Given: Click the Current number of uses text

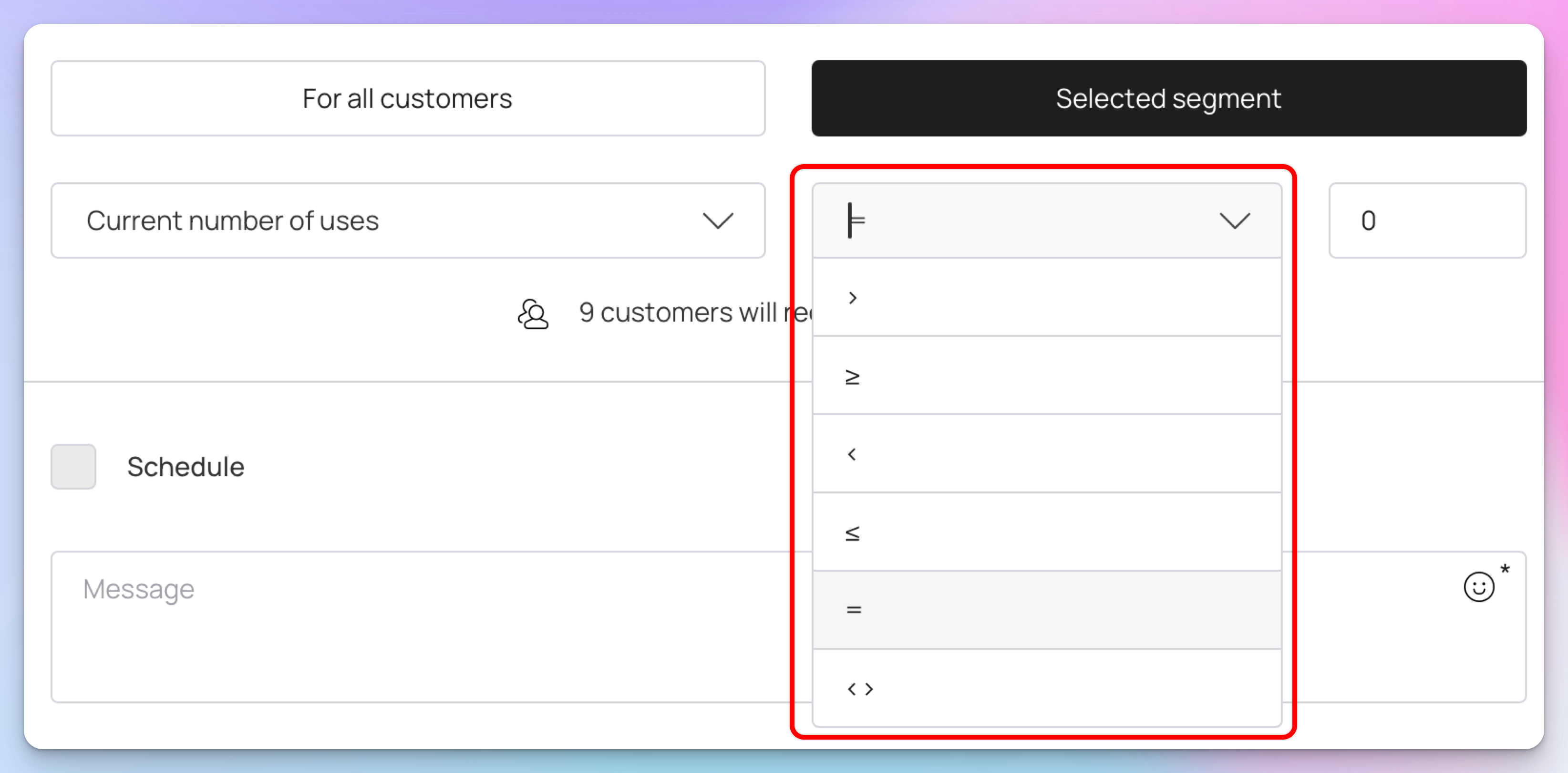Looking at the screenshot, I should click(233, 220).
